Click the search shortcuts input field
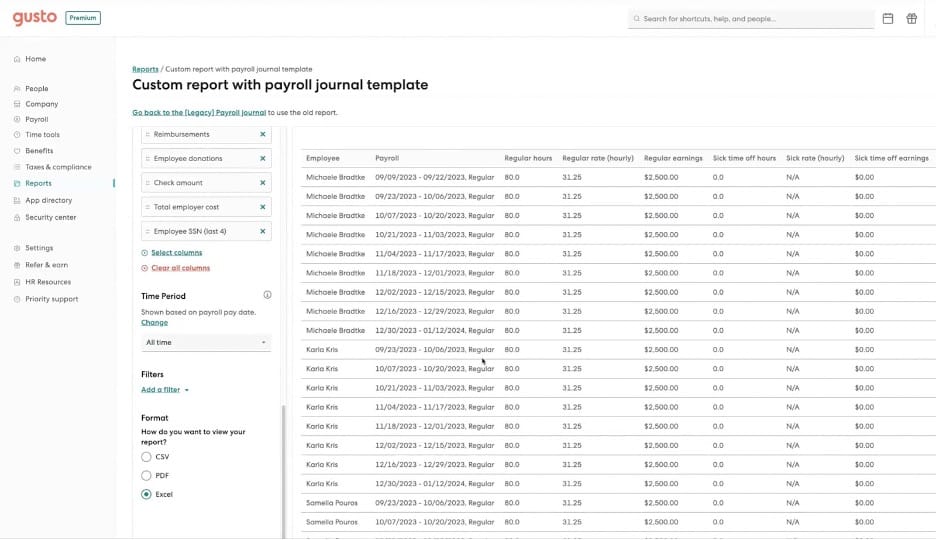This screenshot has width=936, height=540. 752,19
